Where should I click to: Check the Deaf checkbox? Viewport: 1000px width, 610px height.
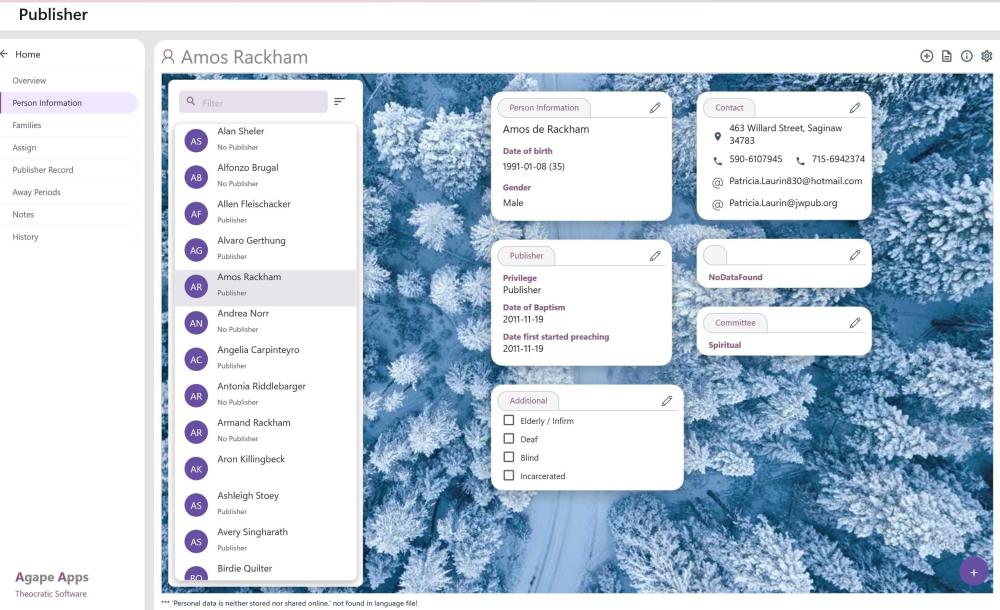[x=509, y=439]
